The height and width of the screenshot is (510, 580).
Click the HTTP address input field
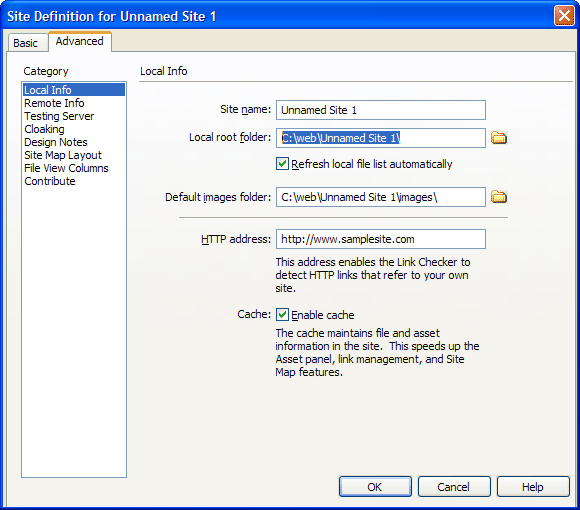tap(381, 239)
